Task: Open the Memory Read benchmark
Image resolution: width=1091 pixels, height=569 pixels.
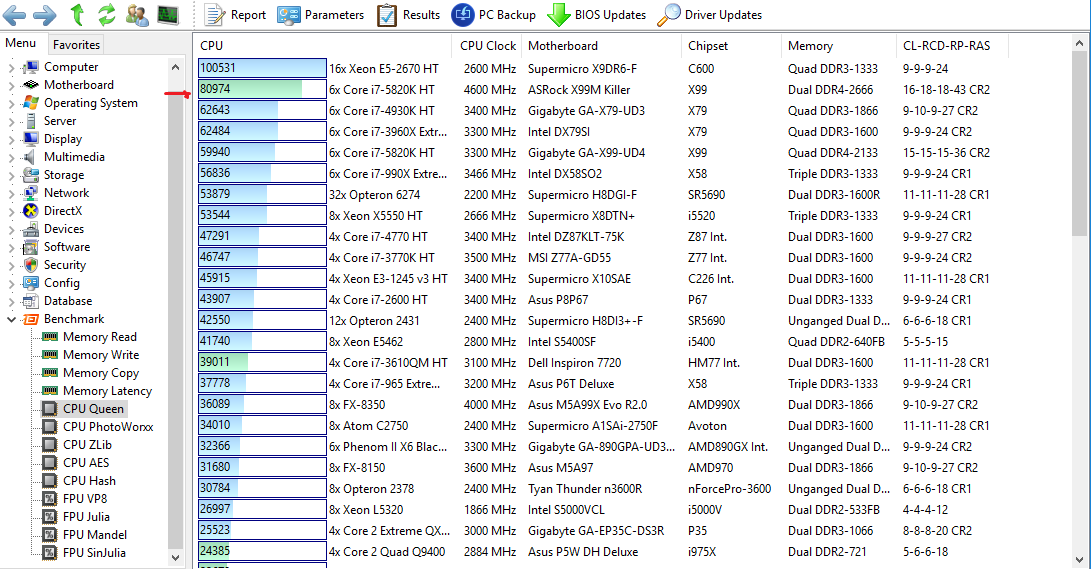Action: tap(99, 337)
